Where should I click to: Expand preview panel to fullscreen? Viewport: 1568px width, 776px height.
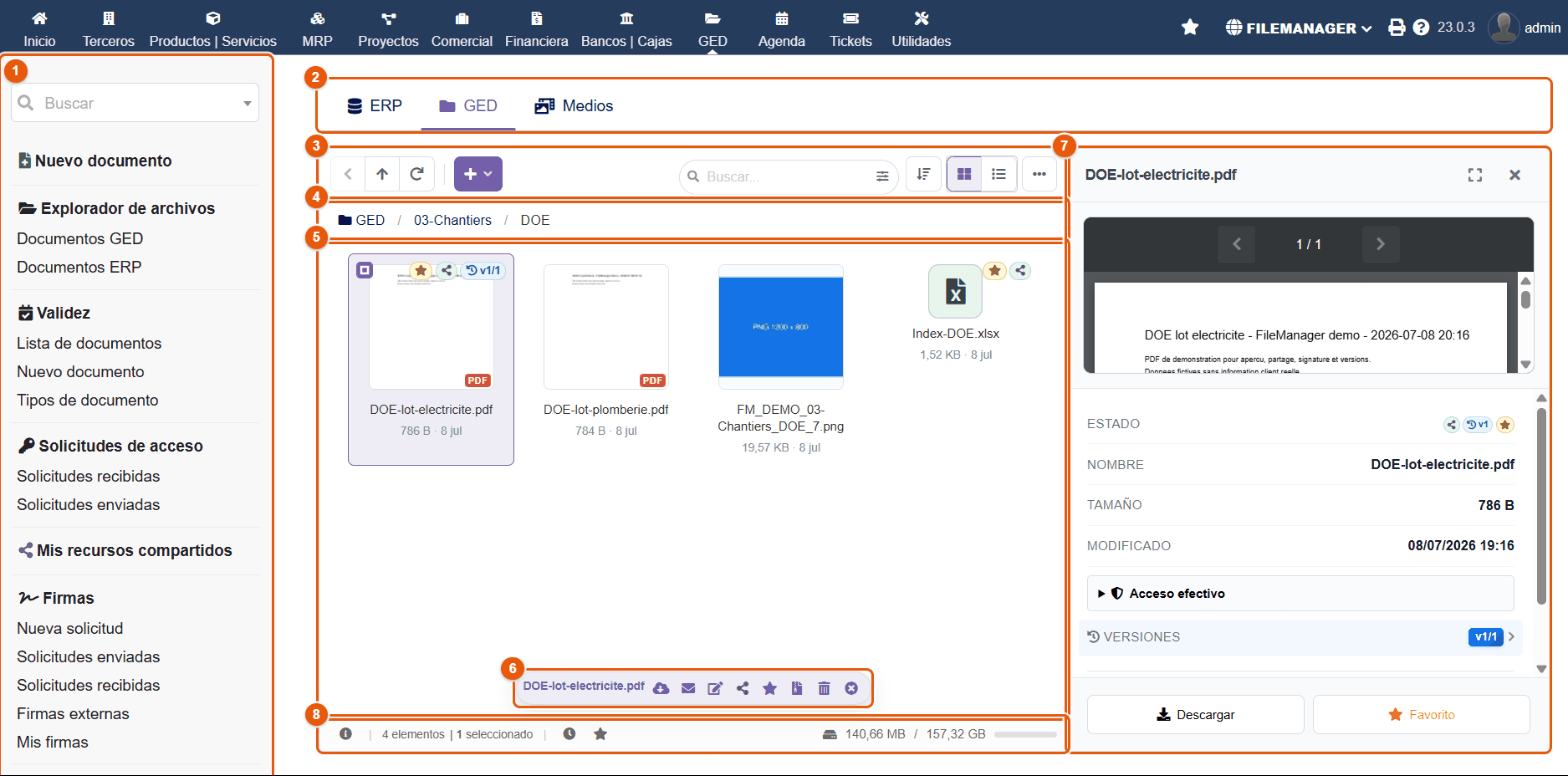pos(1474,175)
